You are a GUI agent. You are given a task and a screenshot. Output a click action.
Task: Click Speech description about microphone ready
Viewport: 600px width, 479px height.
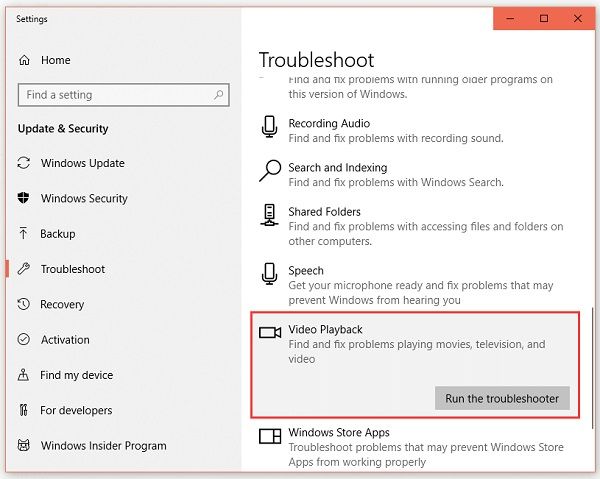421,293
